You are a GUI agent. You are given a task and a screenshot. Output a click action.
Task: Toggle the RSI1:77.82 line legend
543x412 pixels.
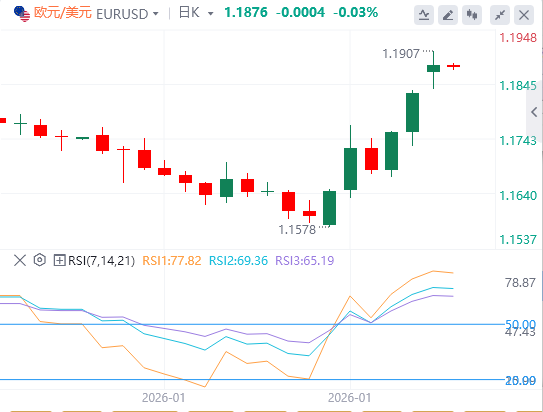(x=172, y=261)
